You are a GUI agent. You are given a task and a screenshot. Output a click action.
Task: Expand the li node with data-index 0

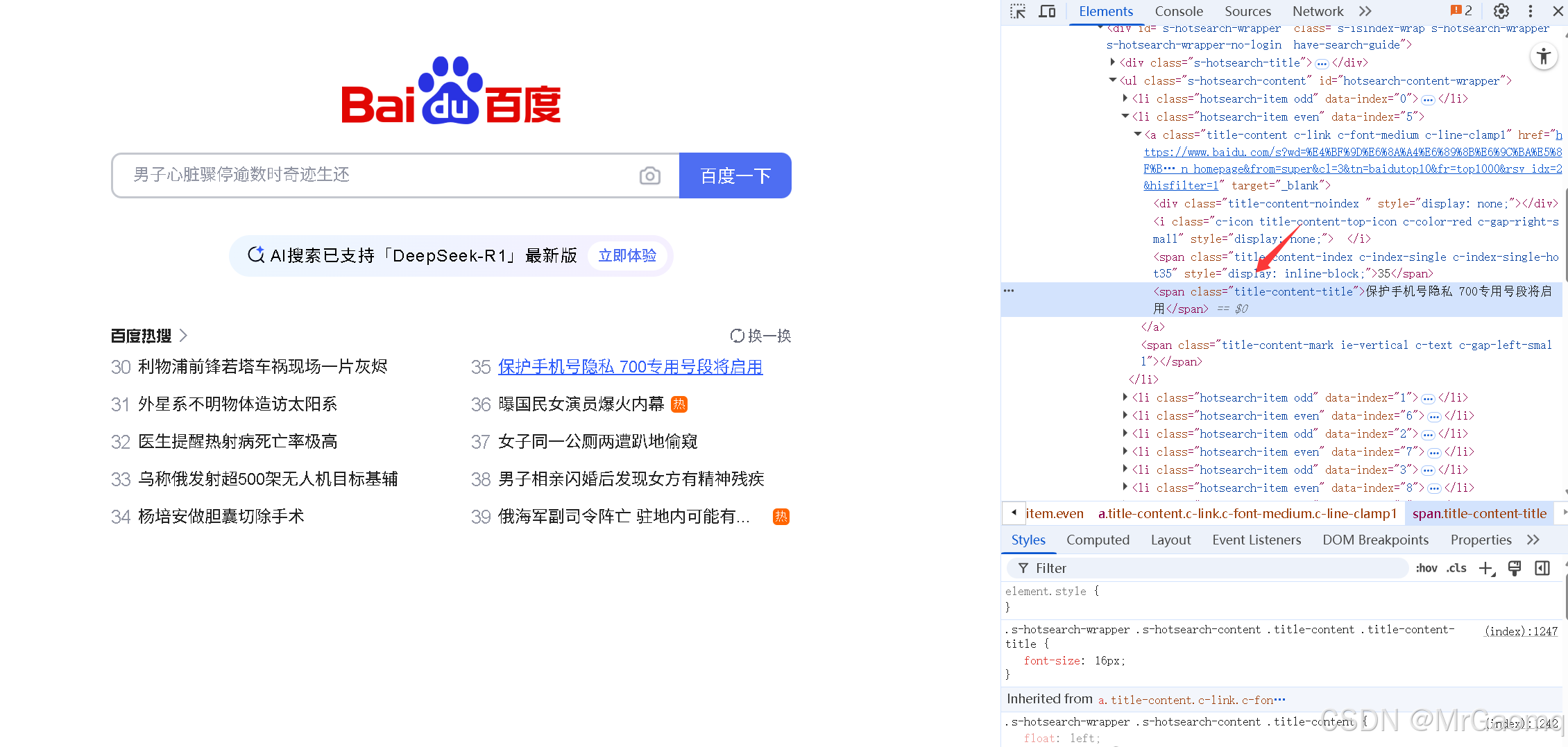pyautogui.click(x=1125, y=98)
